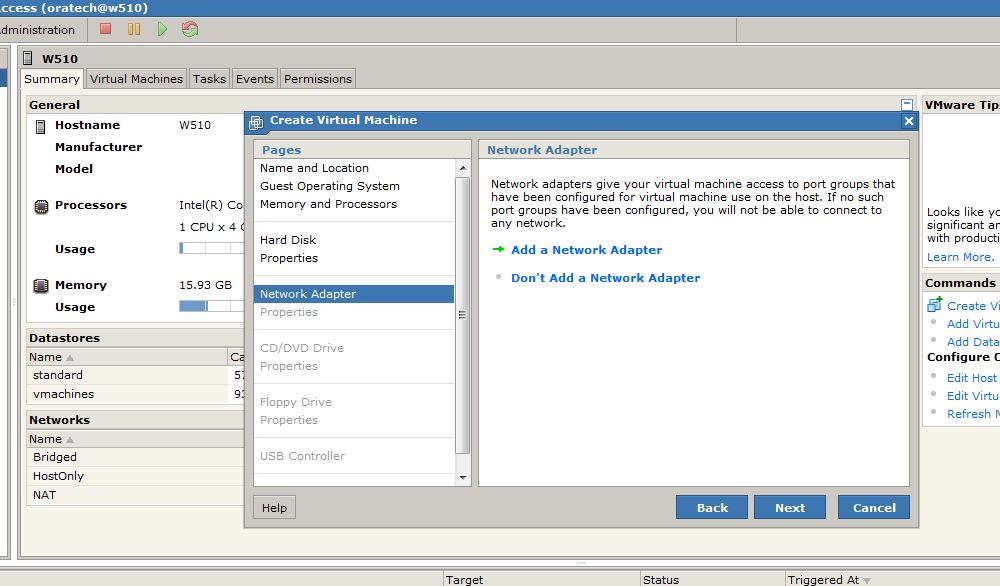Viewport: 1000px width, 586px height.
Task: Click the Create Virtual Machine dialog title icon
Action: tap(256, 120)
